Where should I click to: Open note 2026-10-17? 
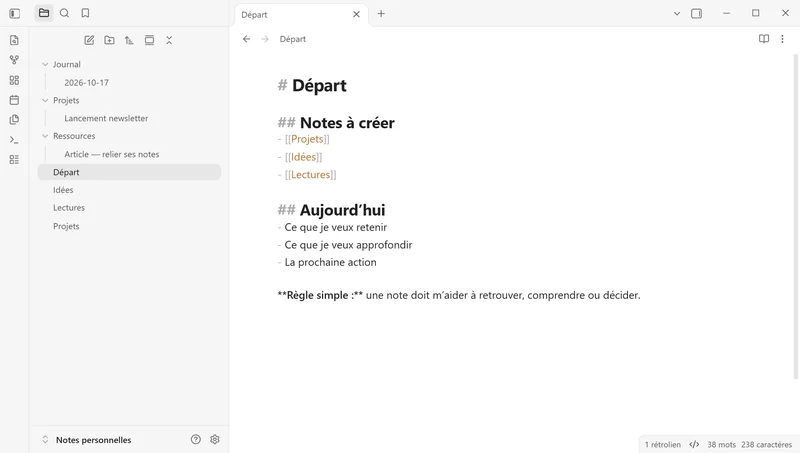tap(86, 83)
